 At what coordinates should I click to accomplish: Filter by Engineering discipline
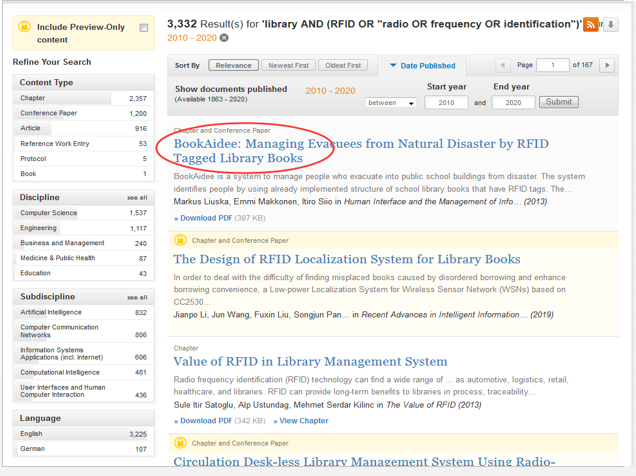(x=84, y=228)
